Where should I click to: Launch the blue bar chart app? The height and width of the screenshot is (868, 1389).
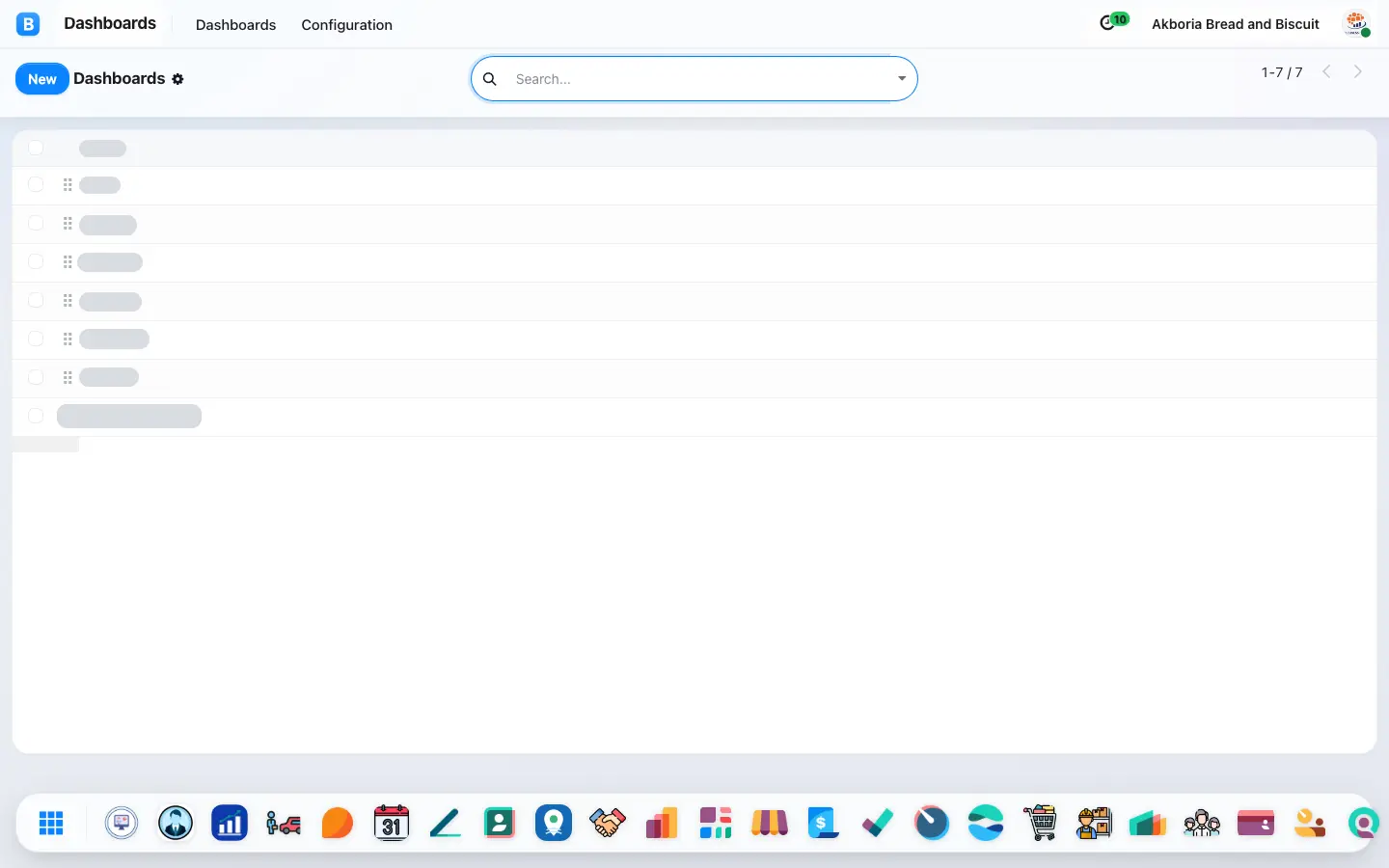click(x=230, y=823)
